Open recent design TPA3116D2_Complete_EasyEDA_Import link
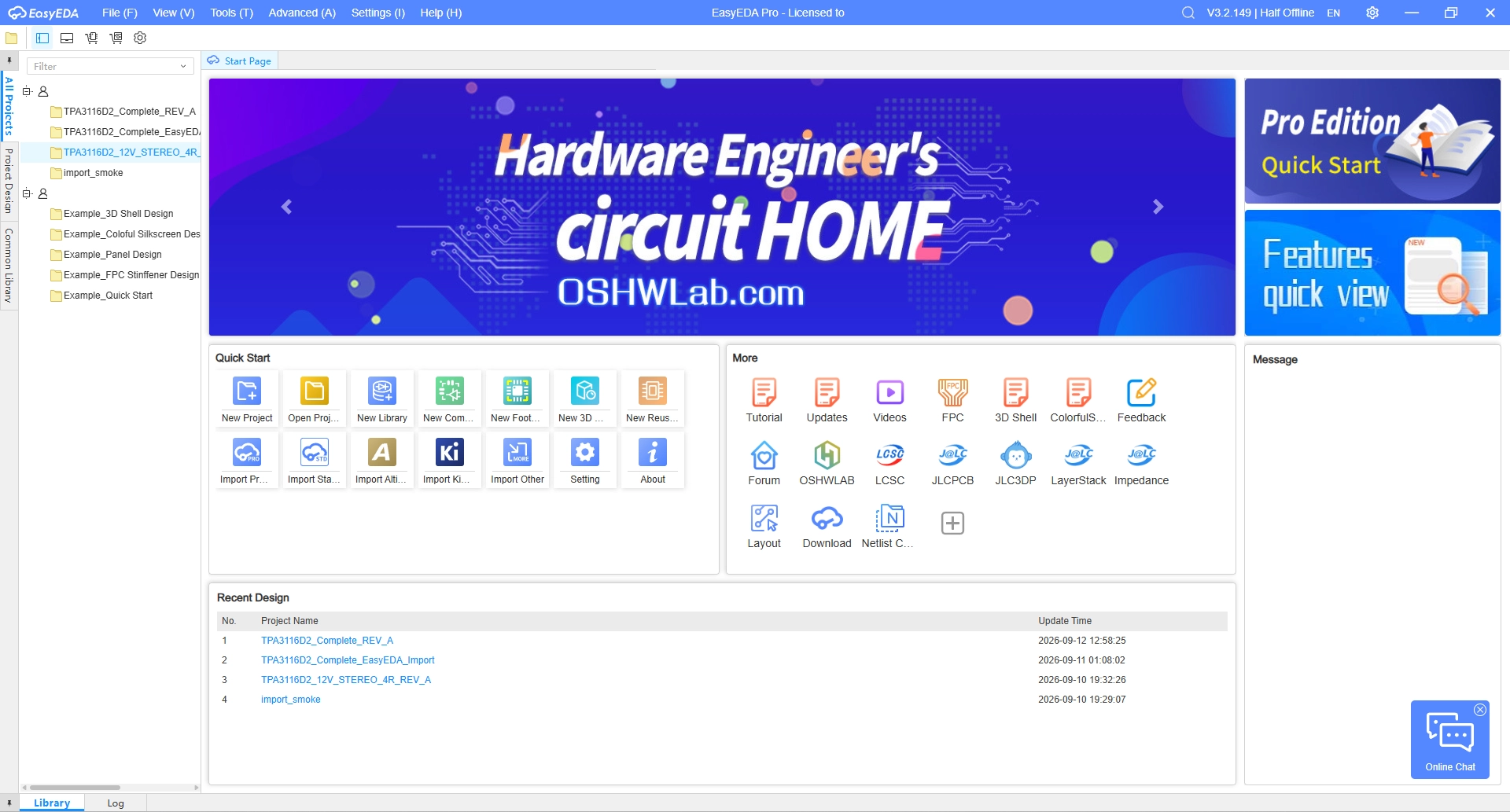 (348, 660)
